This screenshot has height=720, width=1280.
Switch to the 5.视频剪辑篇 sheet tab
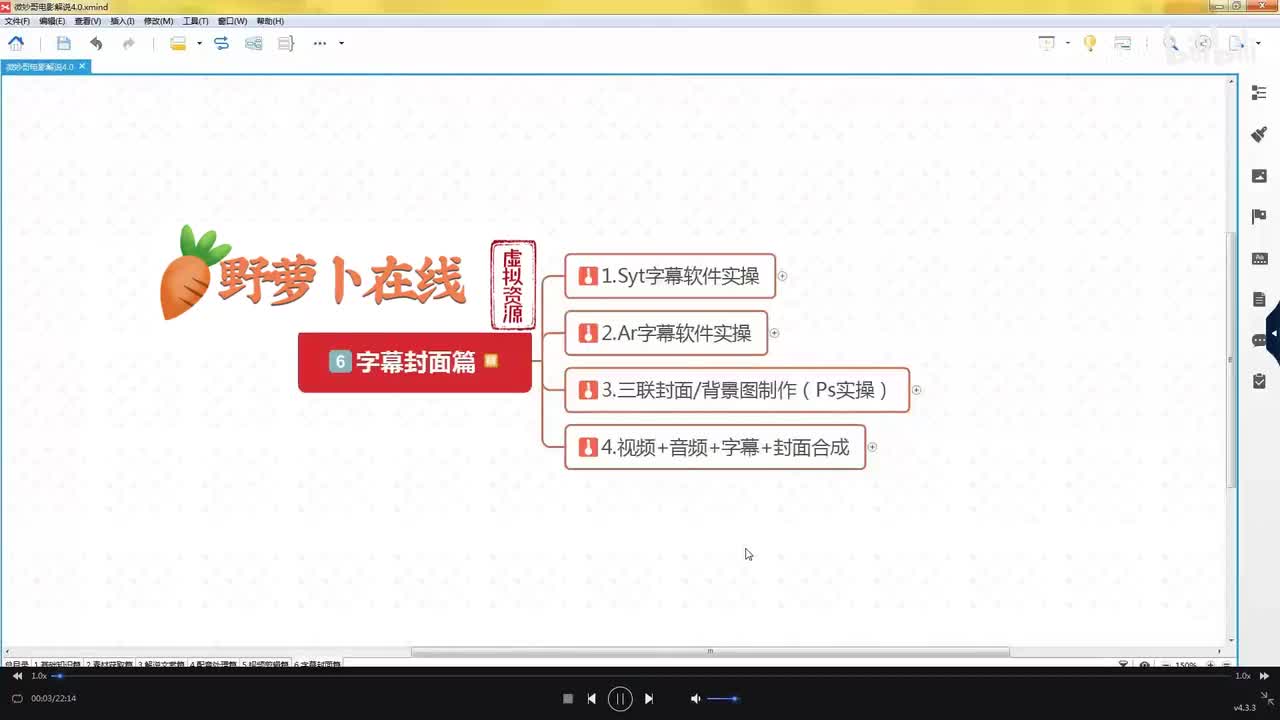(265, 665)
